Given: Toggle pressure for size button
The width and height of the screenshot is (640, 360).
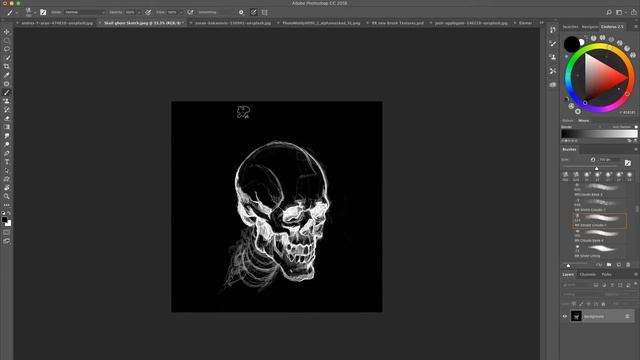Looking at the screenshot, I should point(253,12).
